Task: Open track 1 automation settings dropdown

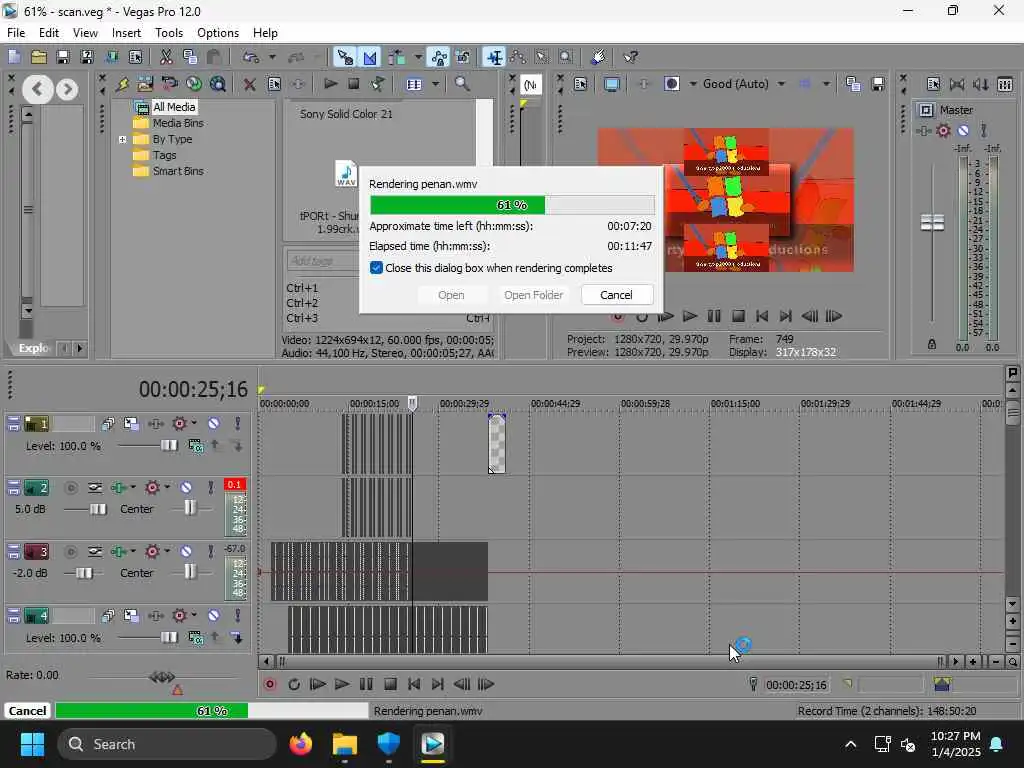Action: click(194, 423)
